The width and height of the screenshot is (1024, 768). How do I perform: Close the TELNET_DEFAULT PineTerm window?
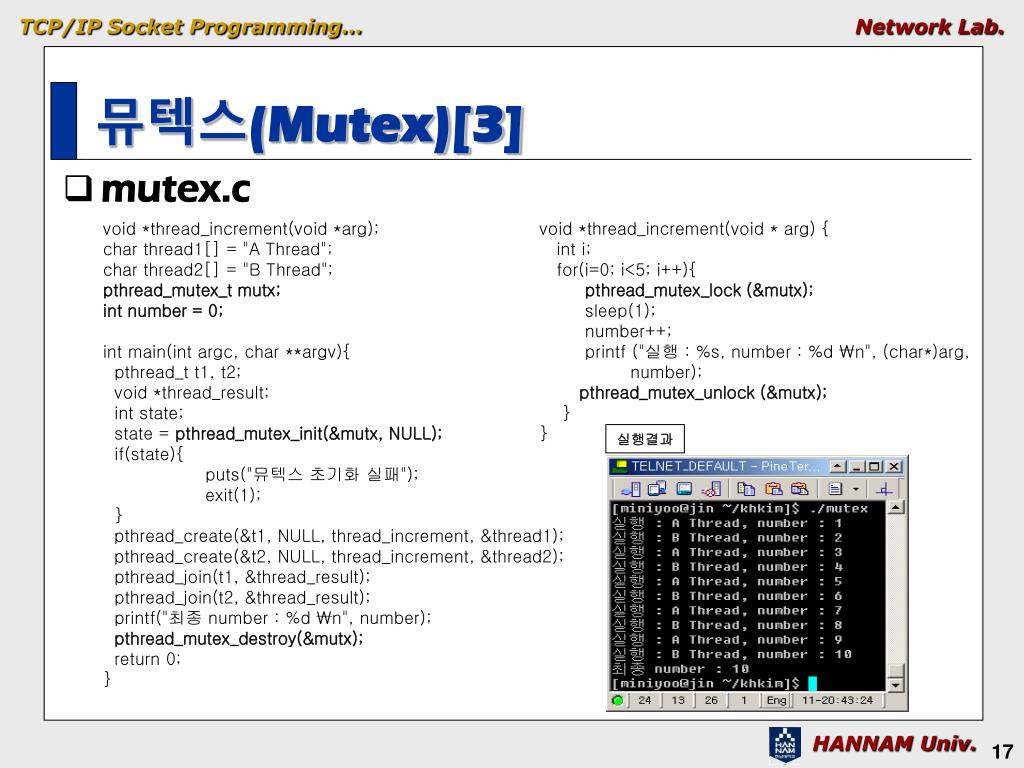[894, 466]
